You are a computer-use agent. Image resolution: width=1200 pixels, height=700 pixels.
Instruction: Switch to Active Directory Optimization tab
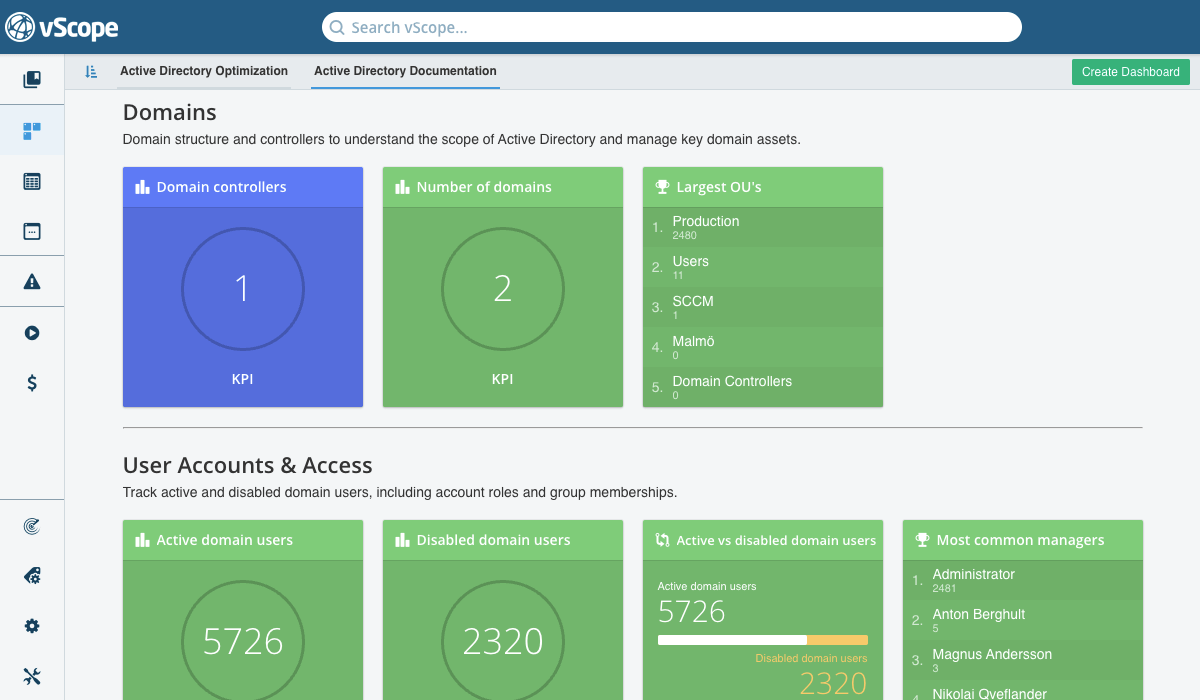point(204,71)
